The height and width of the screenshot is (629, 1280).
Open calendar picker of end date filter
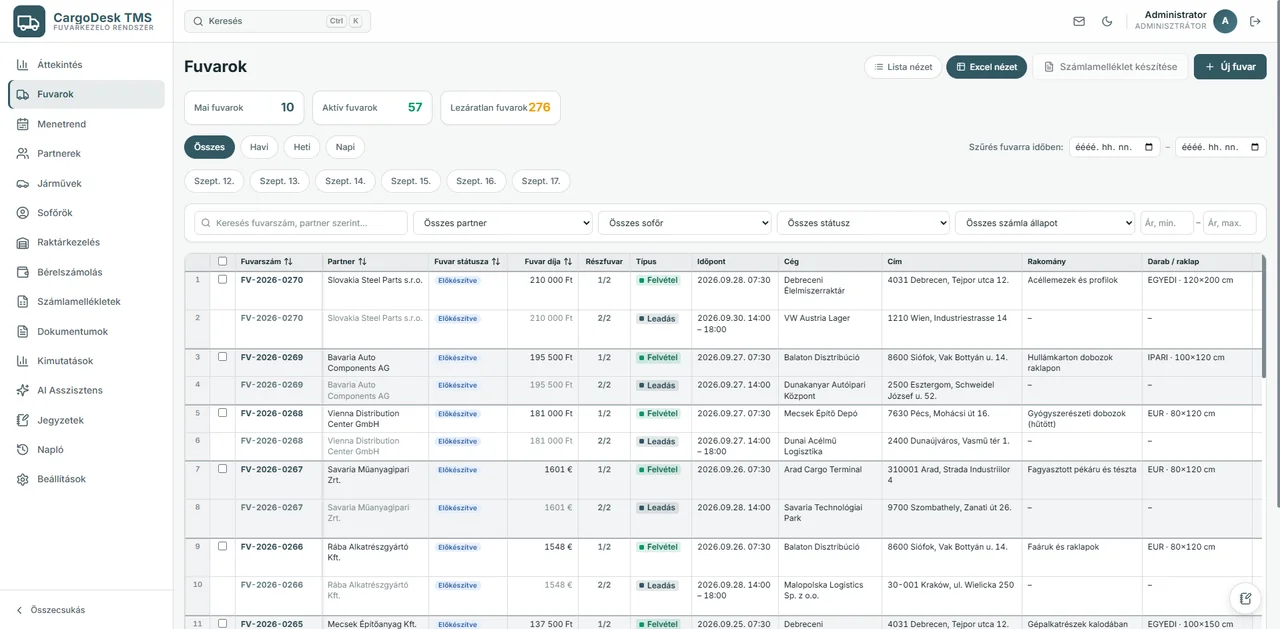click(x=1255, y=147)
